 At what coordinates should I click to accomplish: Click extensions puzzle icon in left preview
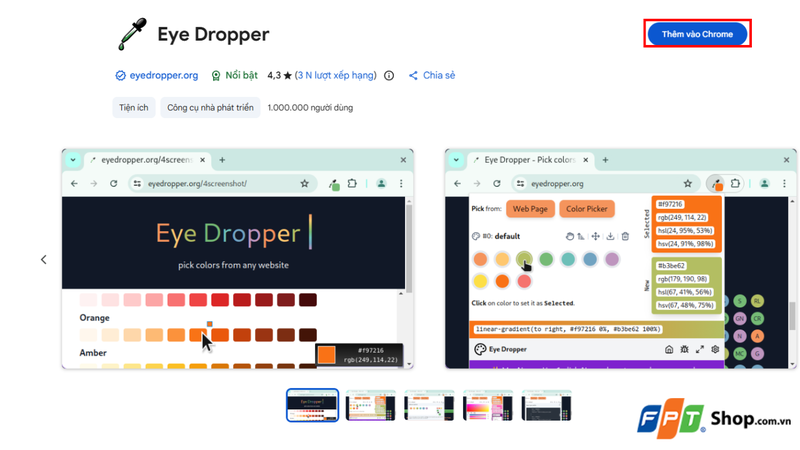(352, 183)
